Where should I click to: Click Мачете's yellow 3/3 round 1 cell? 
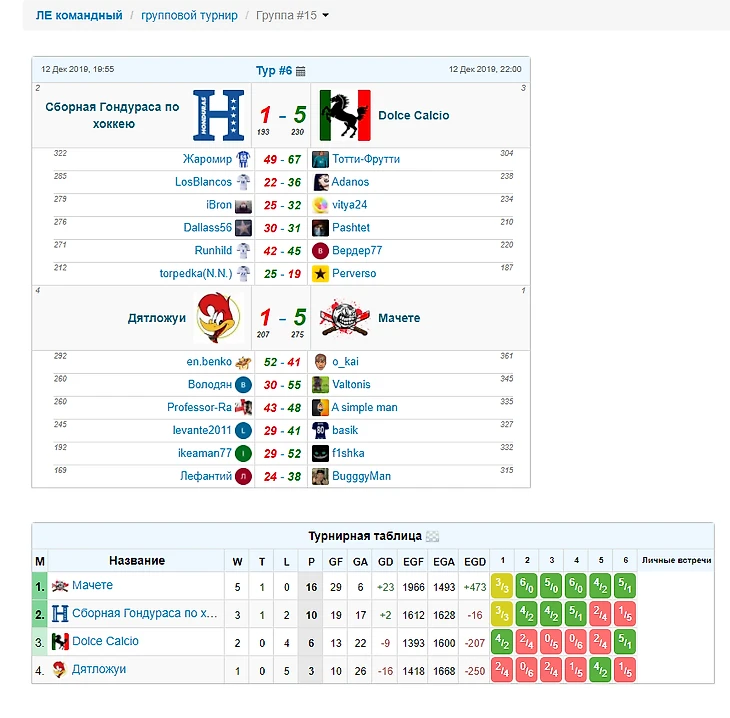(502, 586)
